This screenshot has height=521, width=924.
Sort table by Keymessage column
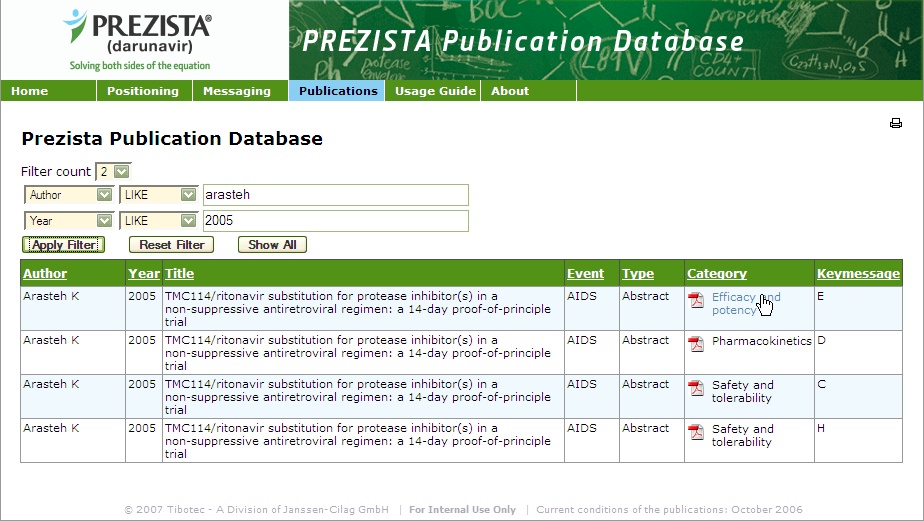tap(858, 273)
